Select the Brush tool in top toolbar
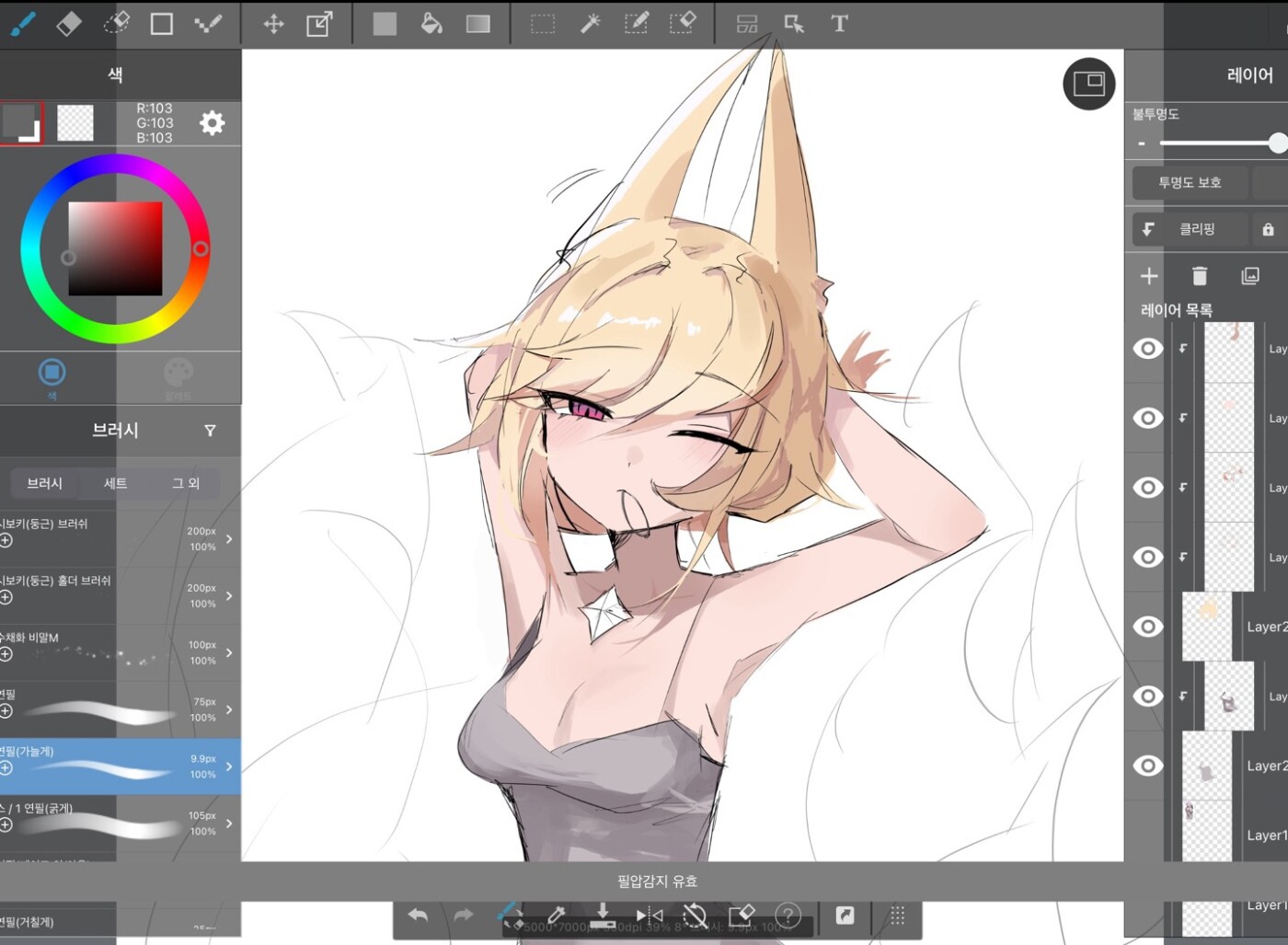This screenshot has width=1288, height=945. [23, 24]
